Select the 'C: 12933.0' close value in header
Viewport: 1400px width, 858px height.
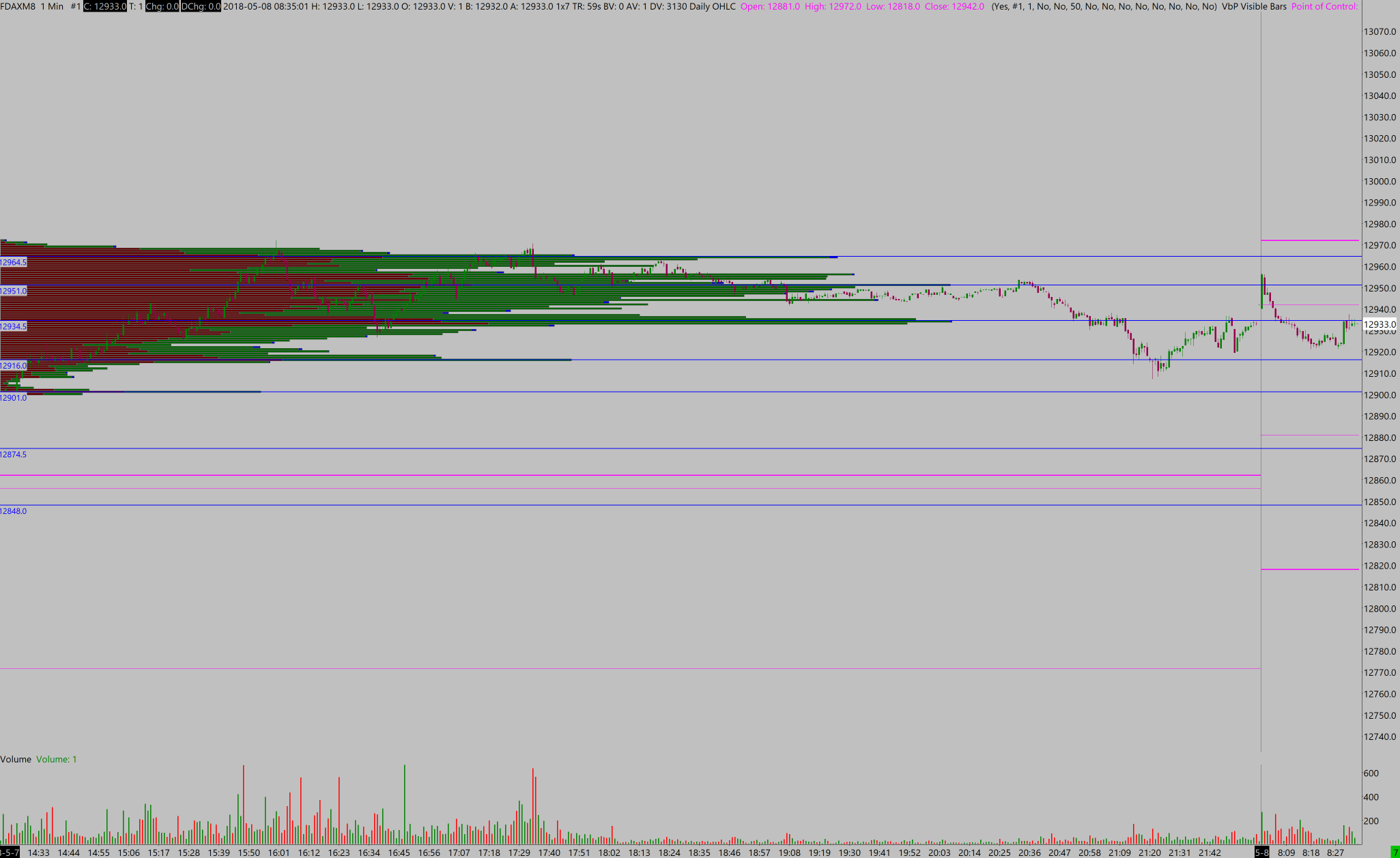(104, 6)
